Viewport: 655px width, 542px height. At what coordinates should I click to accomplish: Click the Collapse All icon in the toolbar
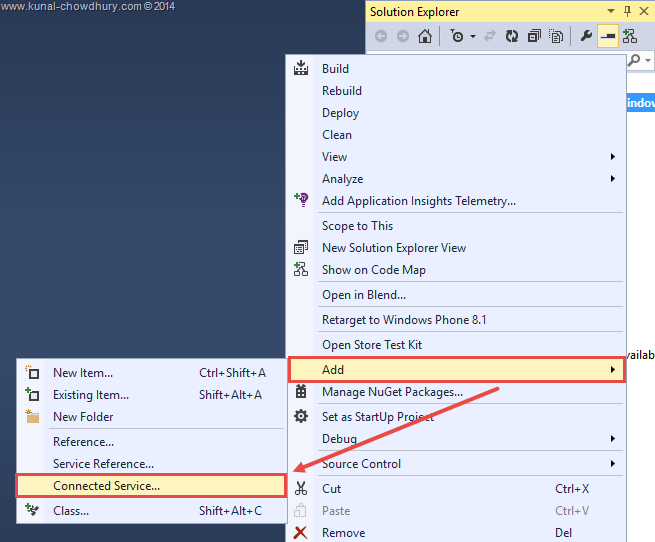point(534,36)
